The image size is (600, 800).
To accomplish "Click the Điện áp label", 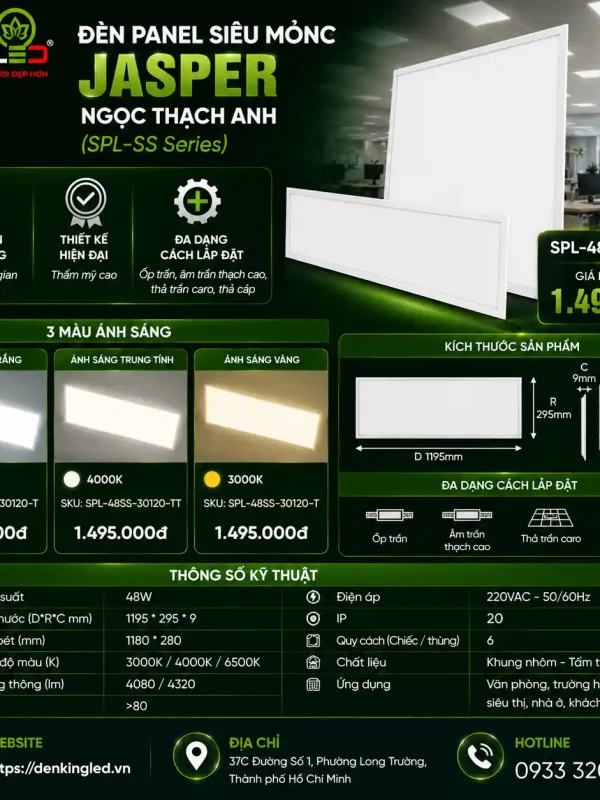I will 358,597.
